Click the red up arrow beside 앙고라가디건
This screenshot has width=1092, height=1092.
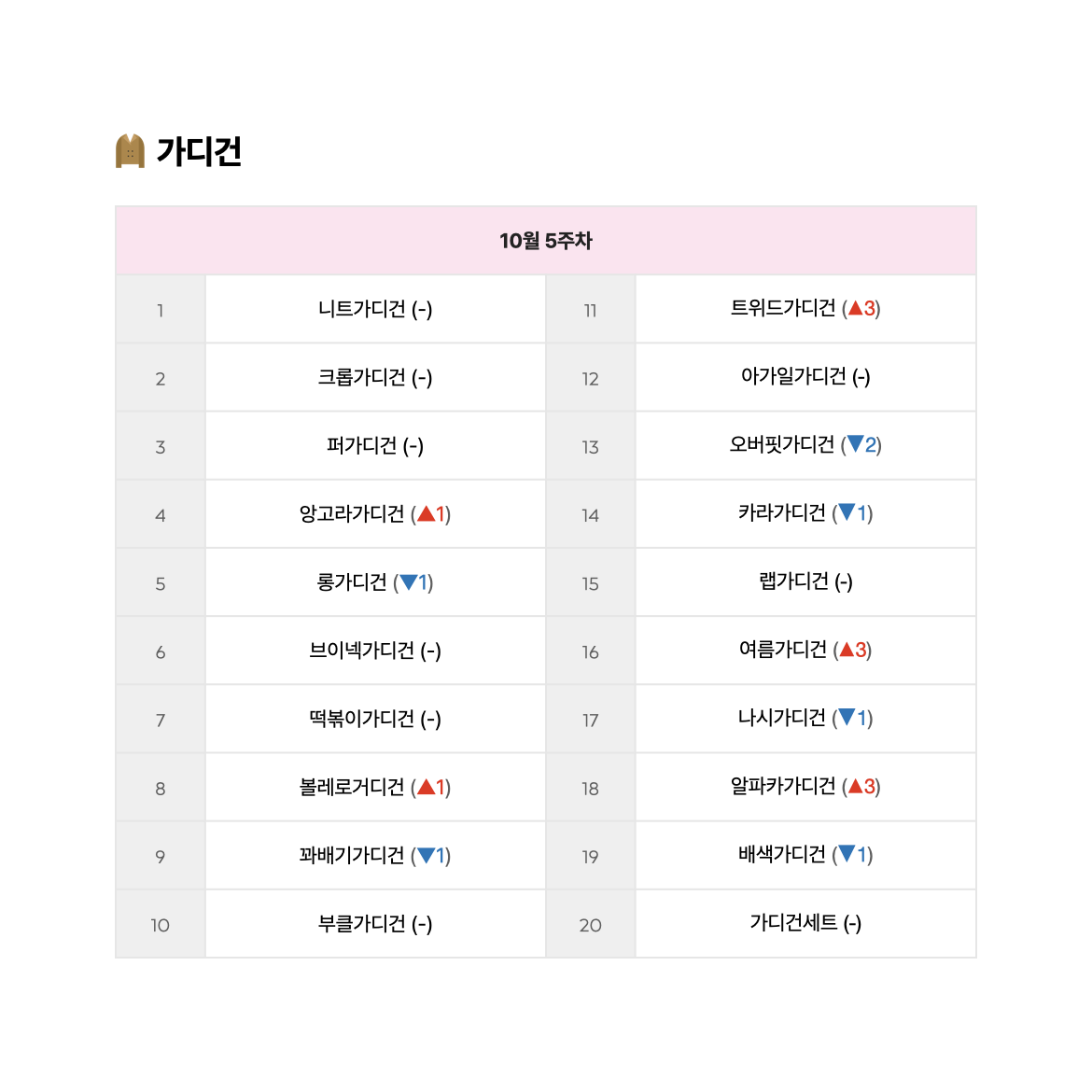(427, 514)
